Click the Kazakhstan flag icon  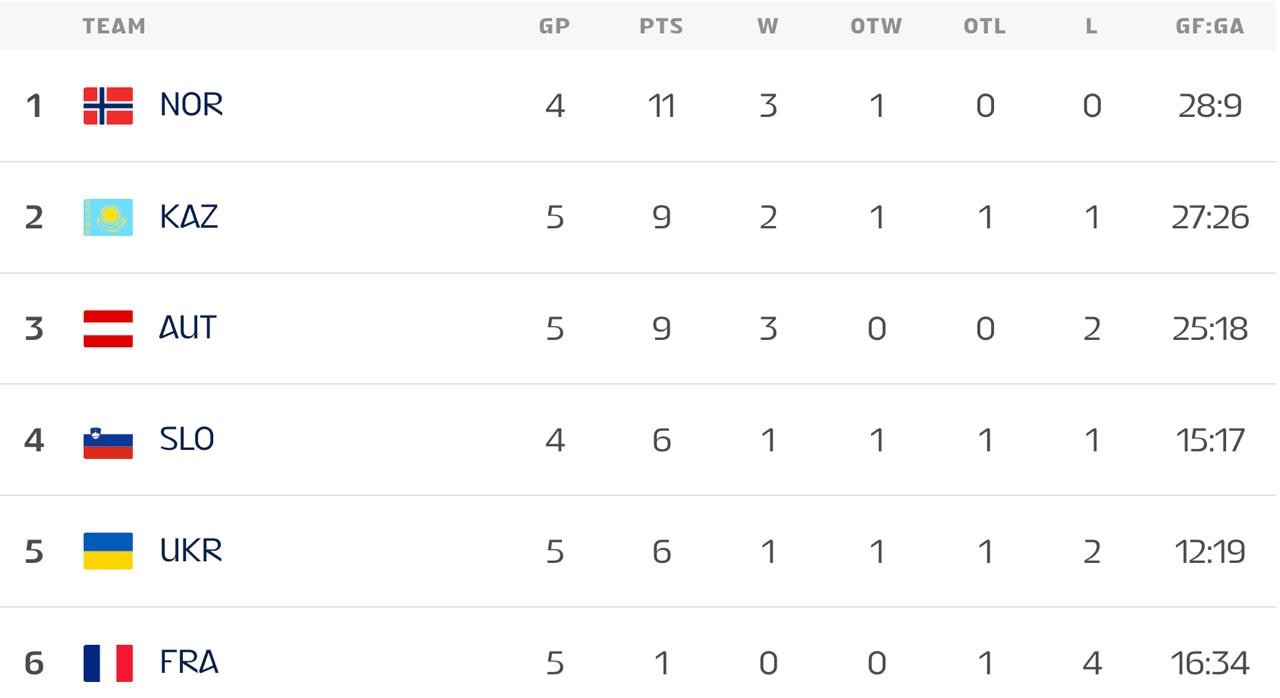point(108,217)
